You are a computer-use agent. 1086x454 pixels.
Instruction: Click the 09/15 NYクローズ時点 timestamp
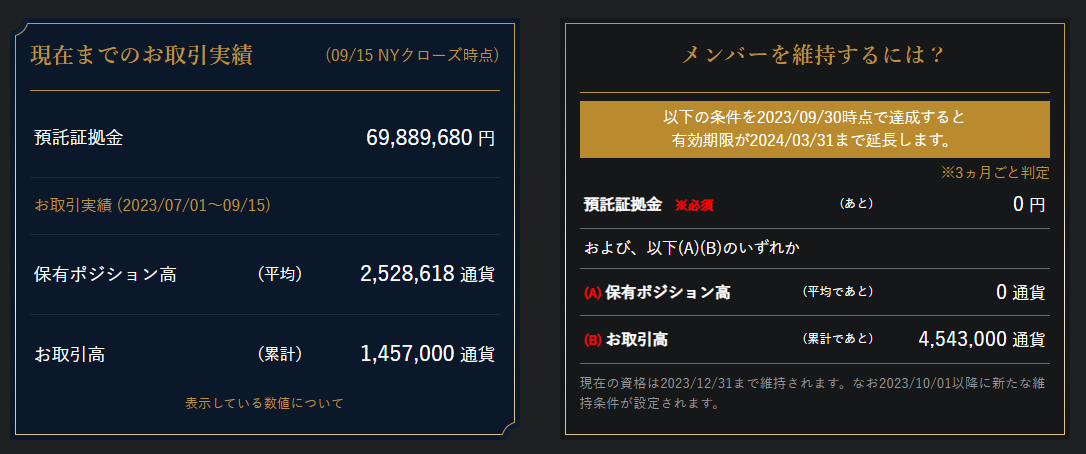pyautogui.click(x=412, y=55)
